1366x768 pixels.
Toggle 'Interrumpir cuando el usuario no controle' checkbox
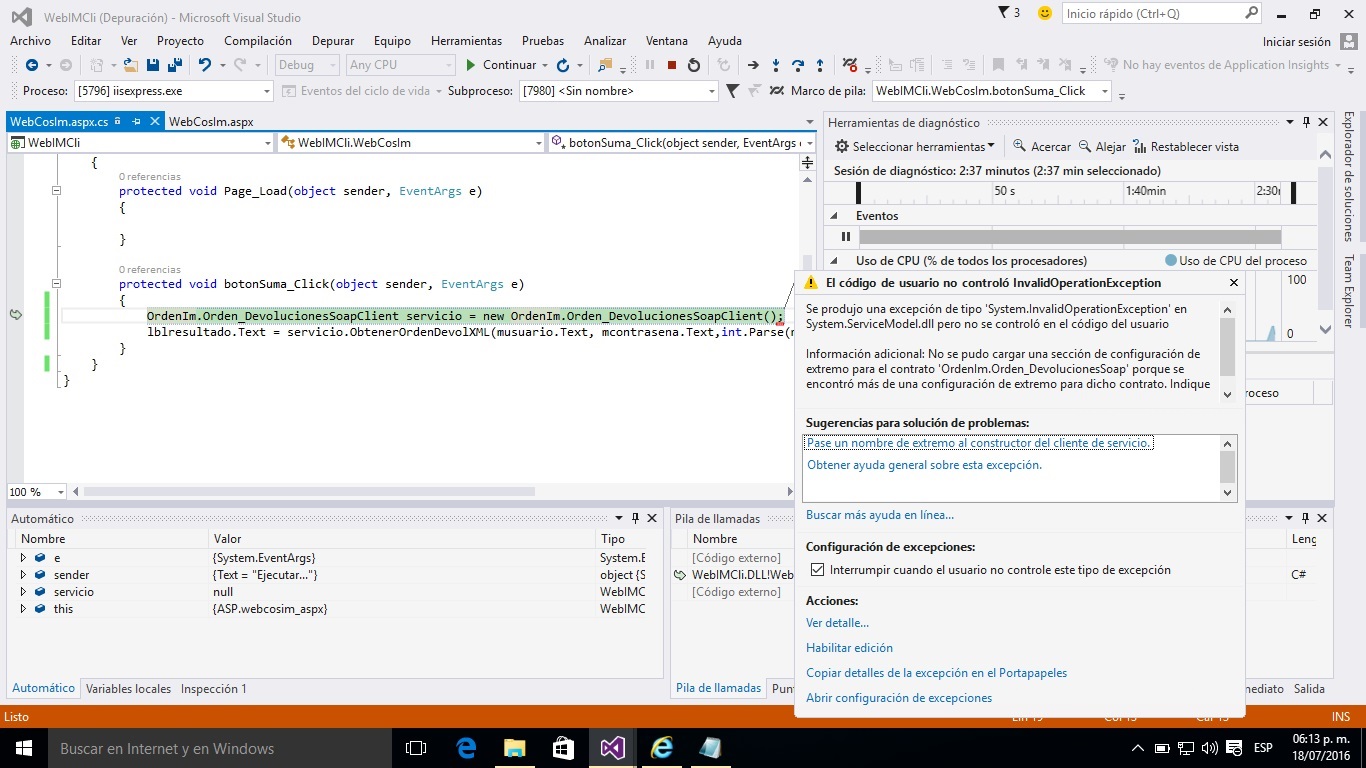click(x=819, y=570)
